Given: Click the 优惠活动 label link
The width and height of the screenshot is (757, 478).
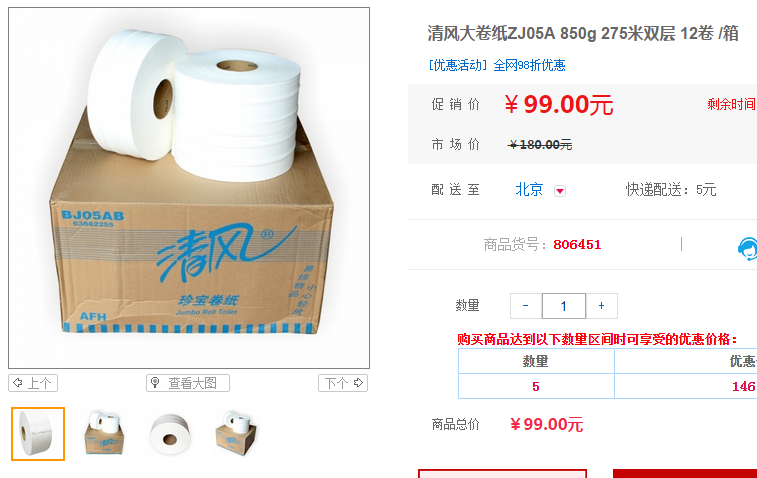Looking at the screenshot, I should [x=458, y=65].
